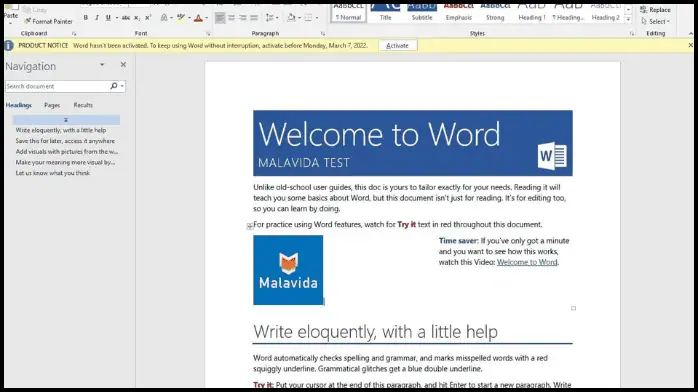Viewport: 698px width, 392px height.
Task: Select the Normal style
Action: (349, 12)
